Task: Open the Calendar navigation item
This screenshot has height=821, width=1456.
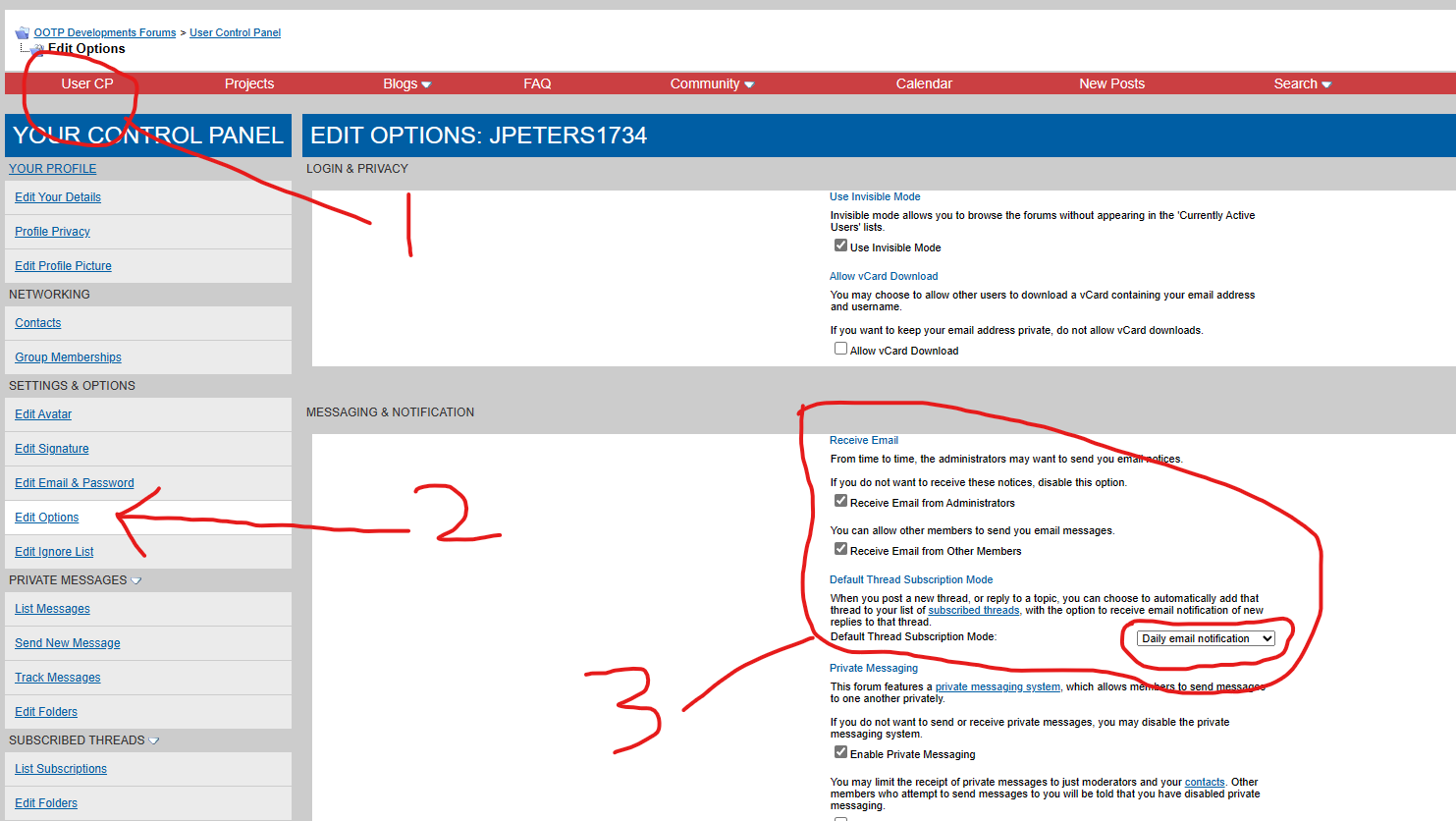Action: click(x=924, y=84)
